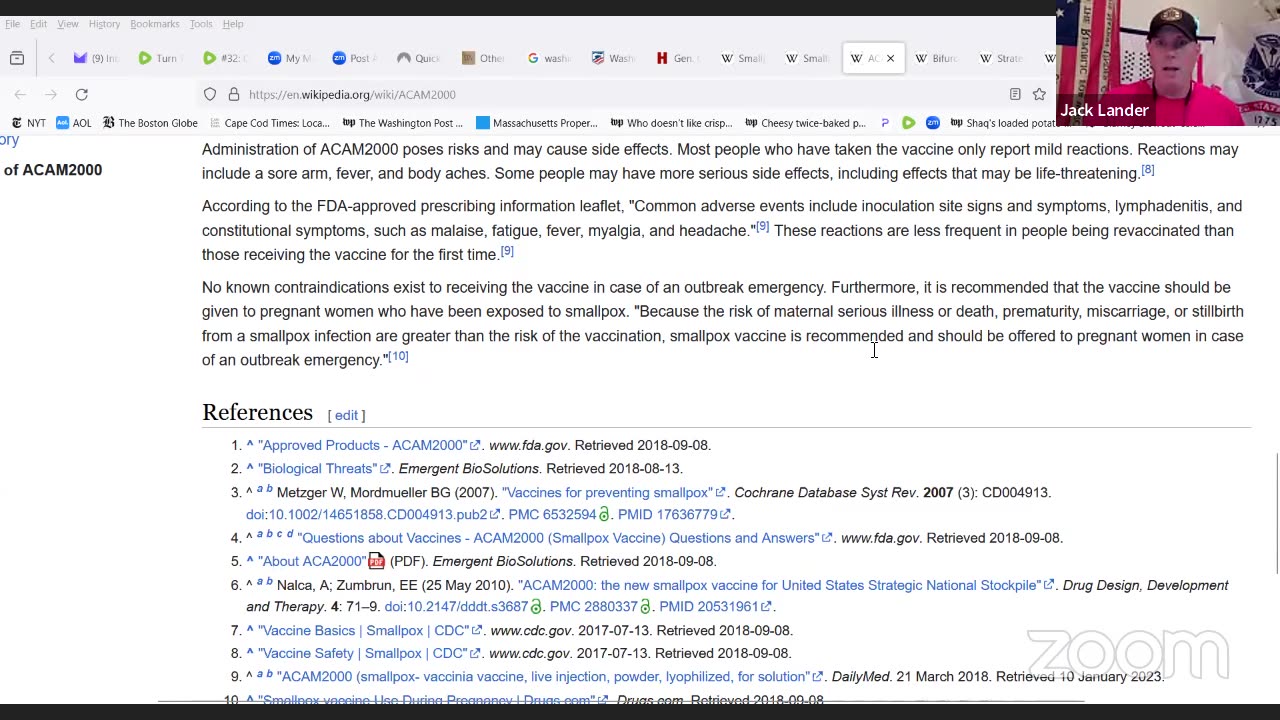Switch to the 'My M' Zoom tab
The image size is (1280, 720).
(289, 58)
